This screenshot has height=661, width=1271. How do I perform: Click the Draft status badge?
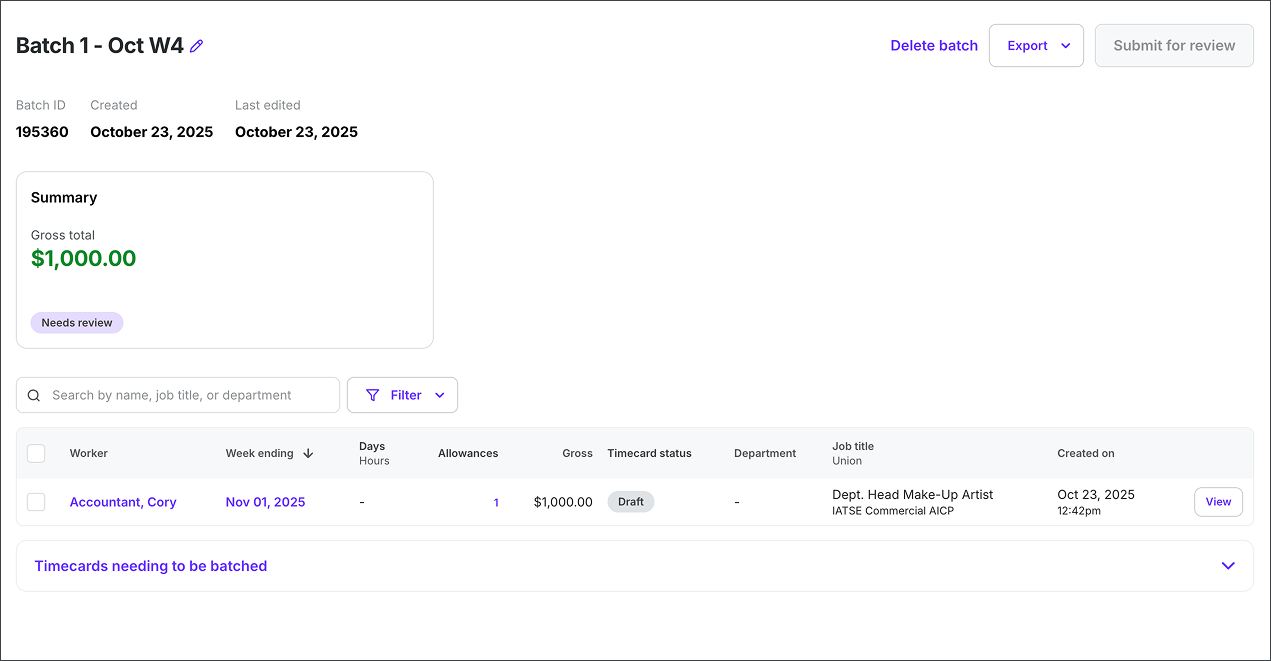point(631,502)
